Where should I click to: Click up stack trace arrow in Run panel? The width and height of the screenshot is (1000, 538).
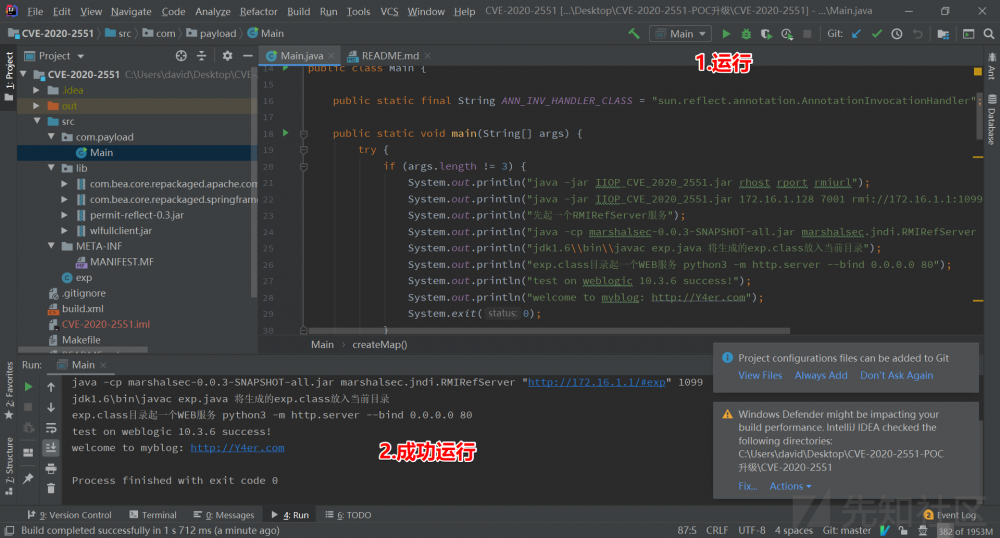point(51,387)
